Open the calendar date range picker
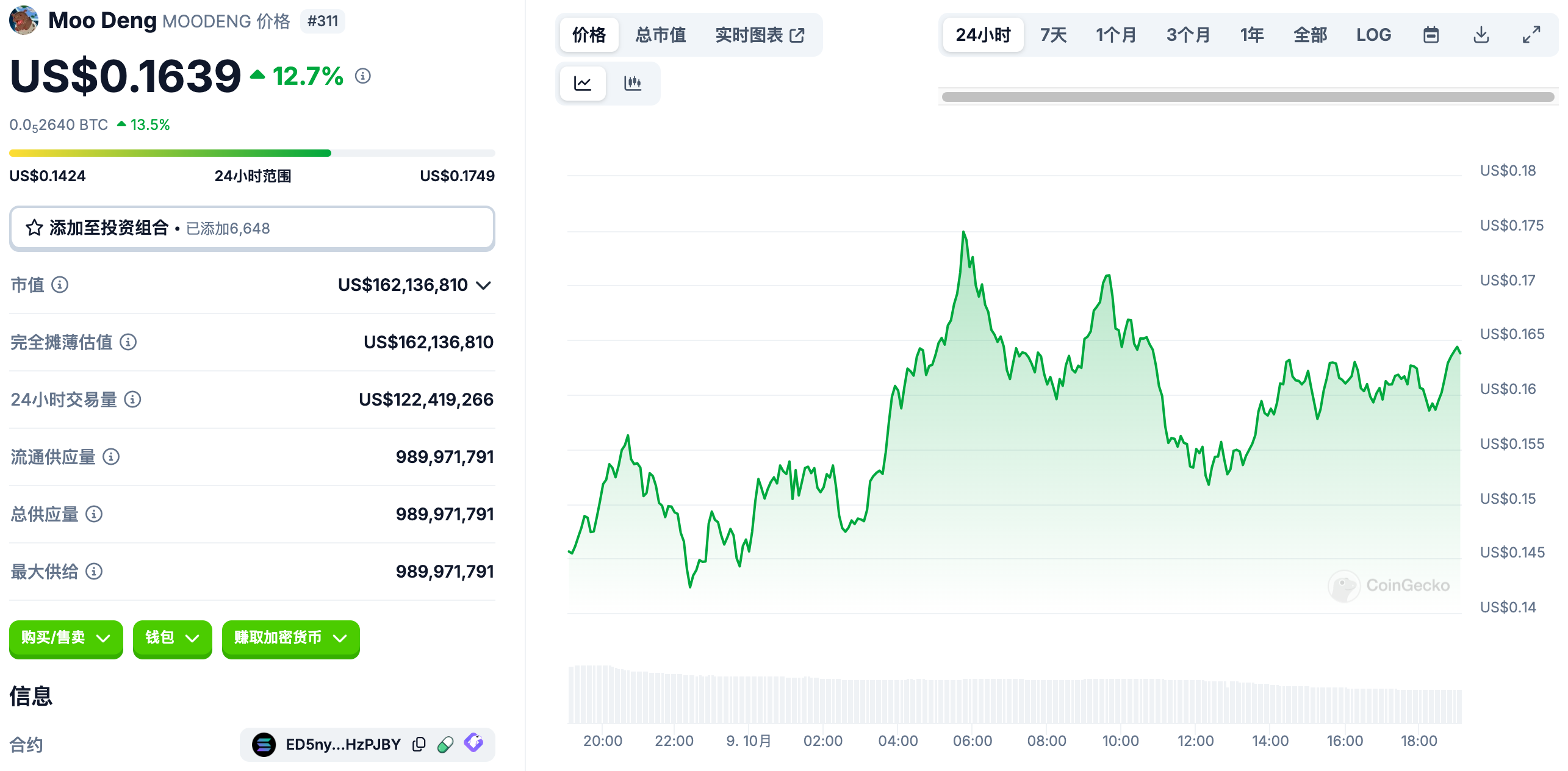1568x771 pixels. (1431, 35)
